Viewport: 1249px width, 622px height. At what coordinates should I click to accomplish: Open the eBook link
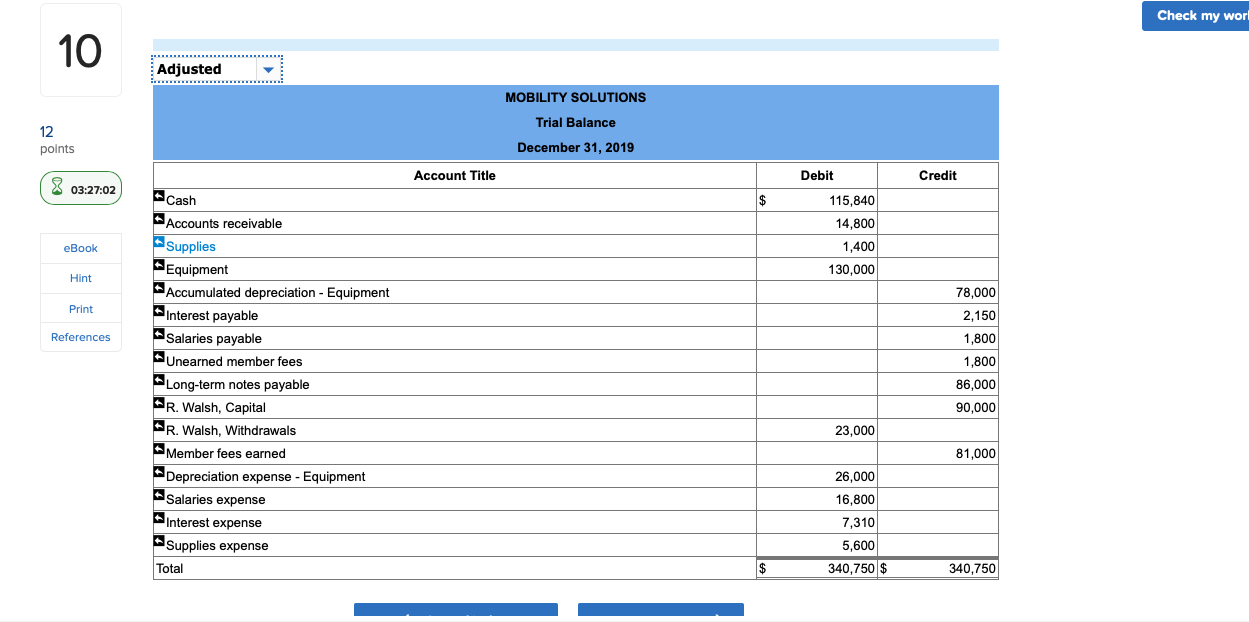click(80, 248)
